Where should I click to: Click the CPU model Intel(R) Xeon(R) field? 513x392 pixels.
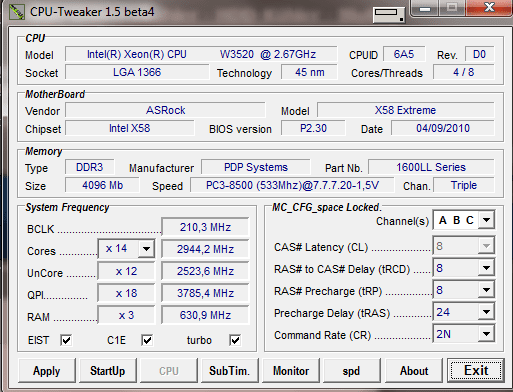click(201, 54)
